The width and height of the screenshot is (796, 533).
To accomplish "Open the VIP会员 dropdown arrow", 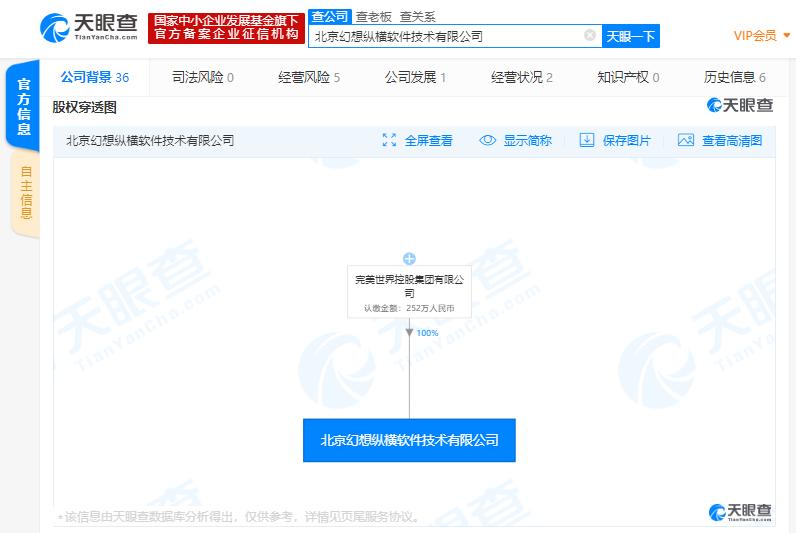I will pyautogui.click(x=787, y=36).
